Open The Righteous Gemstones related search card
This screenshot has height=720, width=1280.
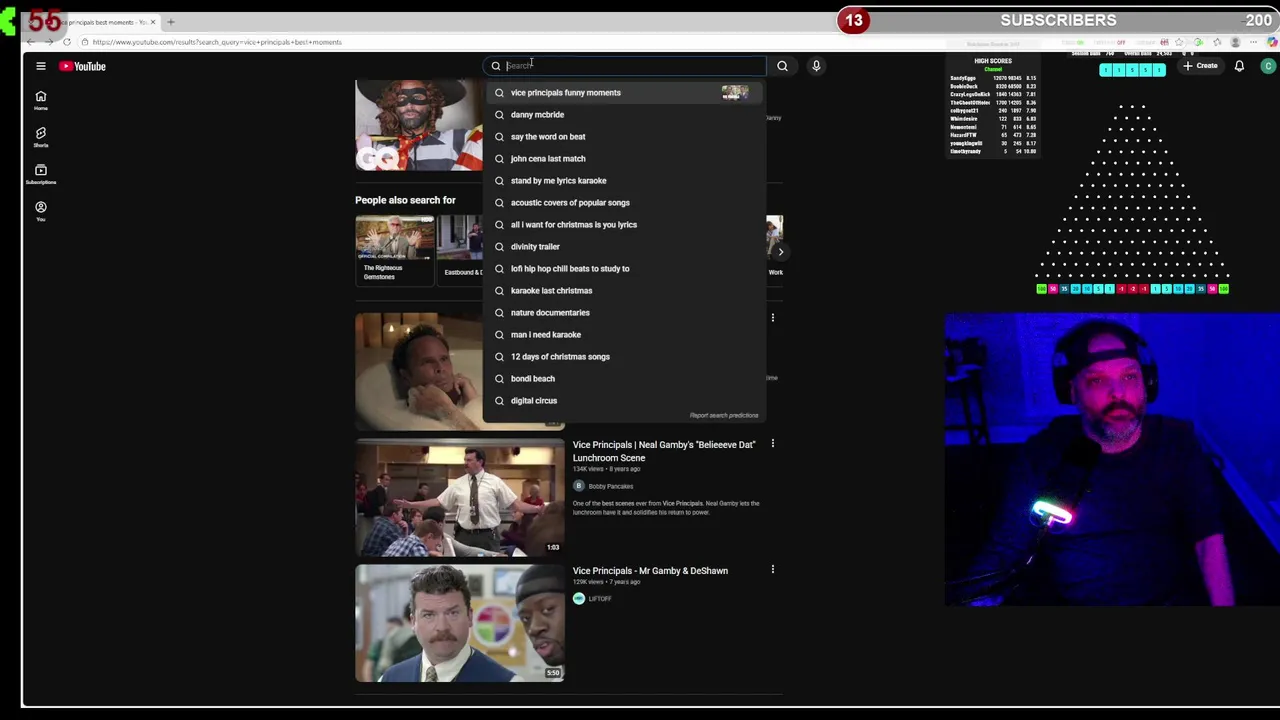pos(395,249)
